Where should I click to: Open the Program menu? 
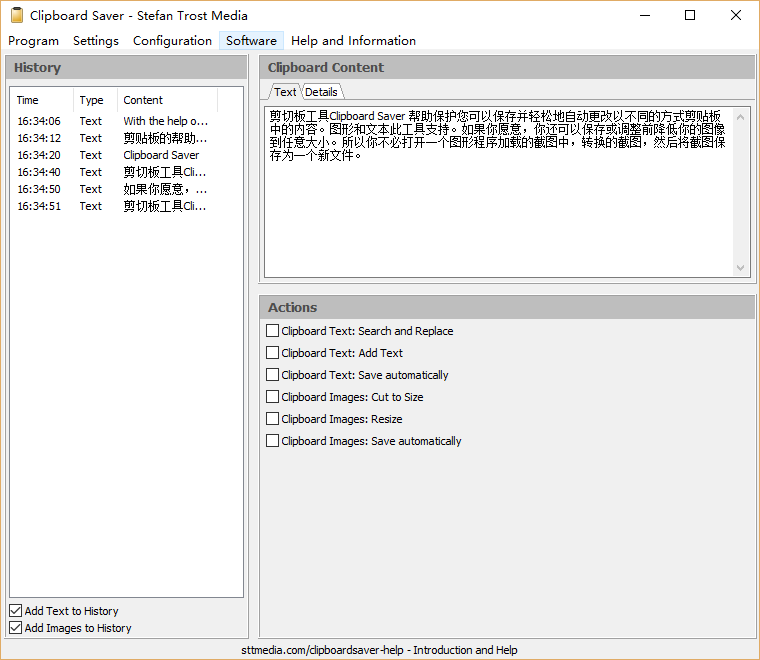tap(34, 41)
